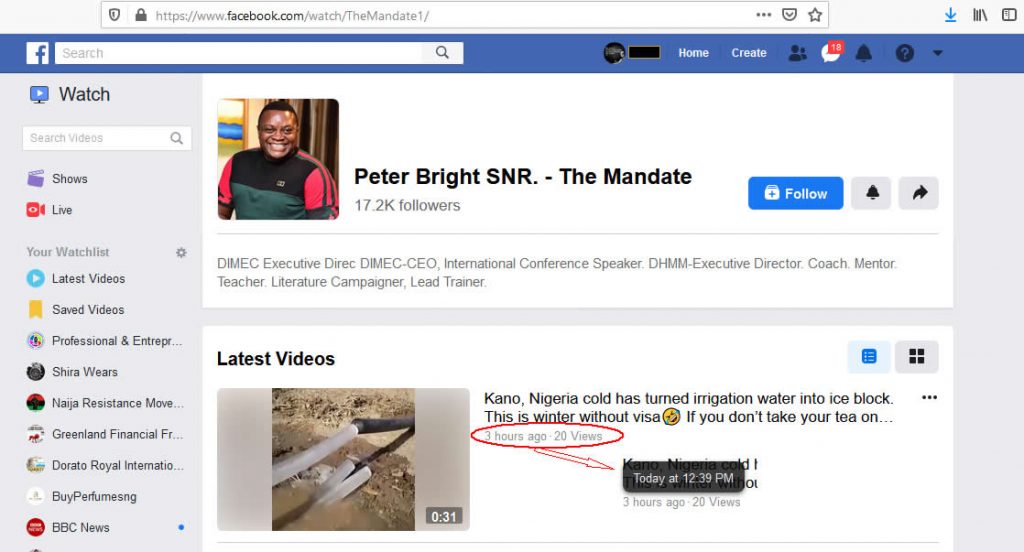Click the padlock site info icon
Screen dimensions: 1024x552
[140, 15]
